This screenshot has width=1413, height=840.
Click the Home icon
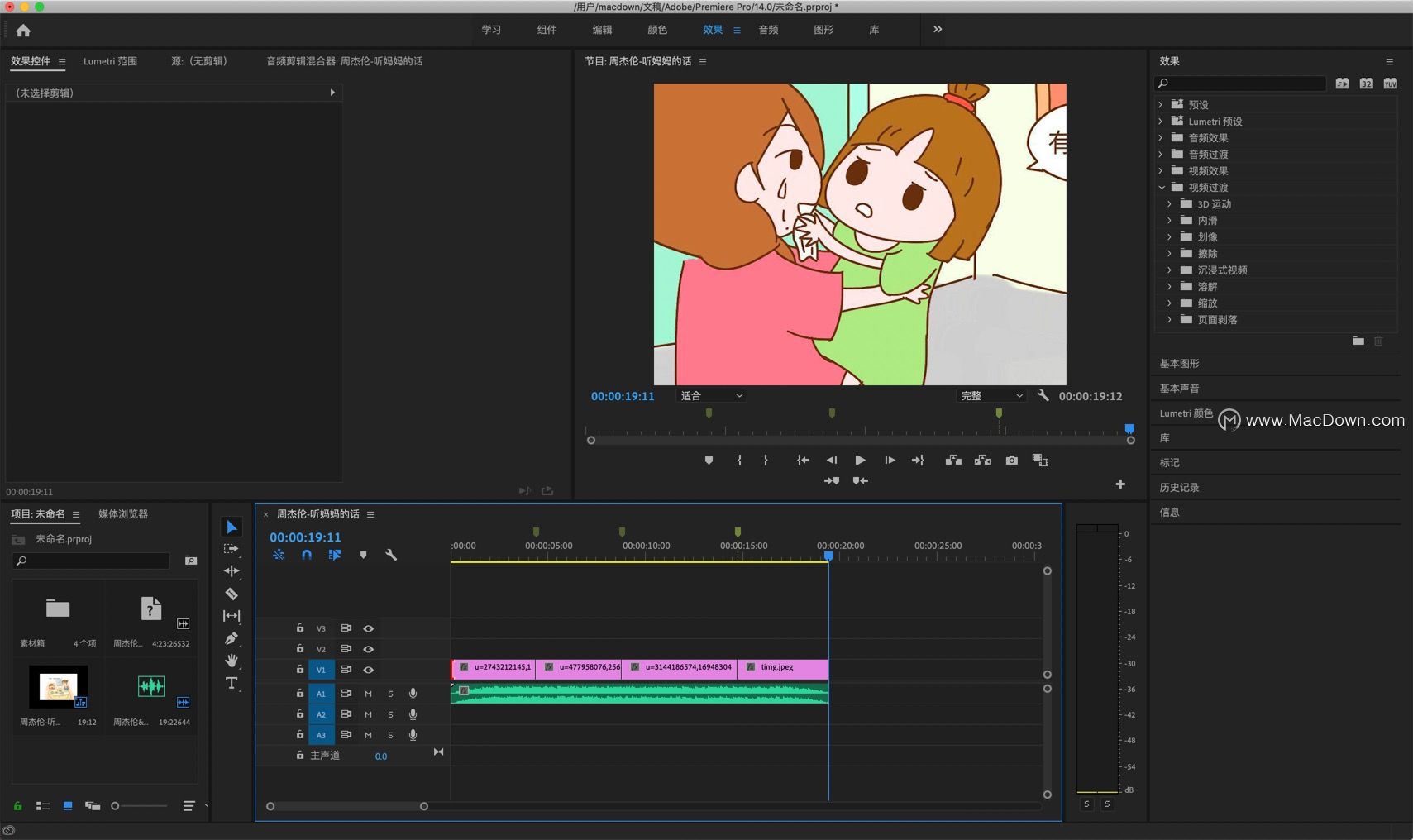click(23, 31)
